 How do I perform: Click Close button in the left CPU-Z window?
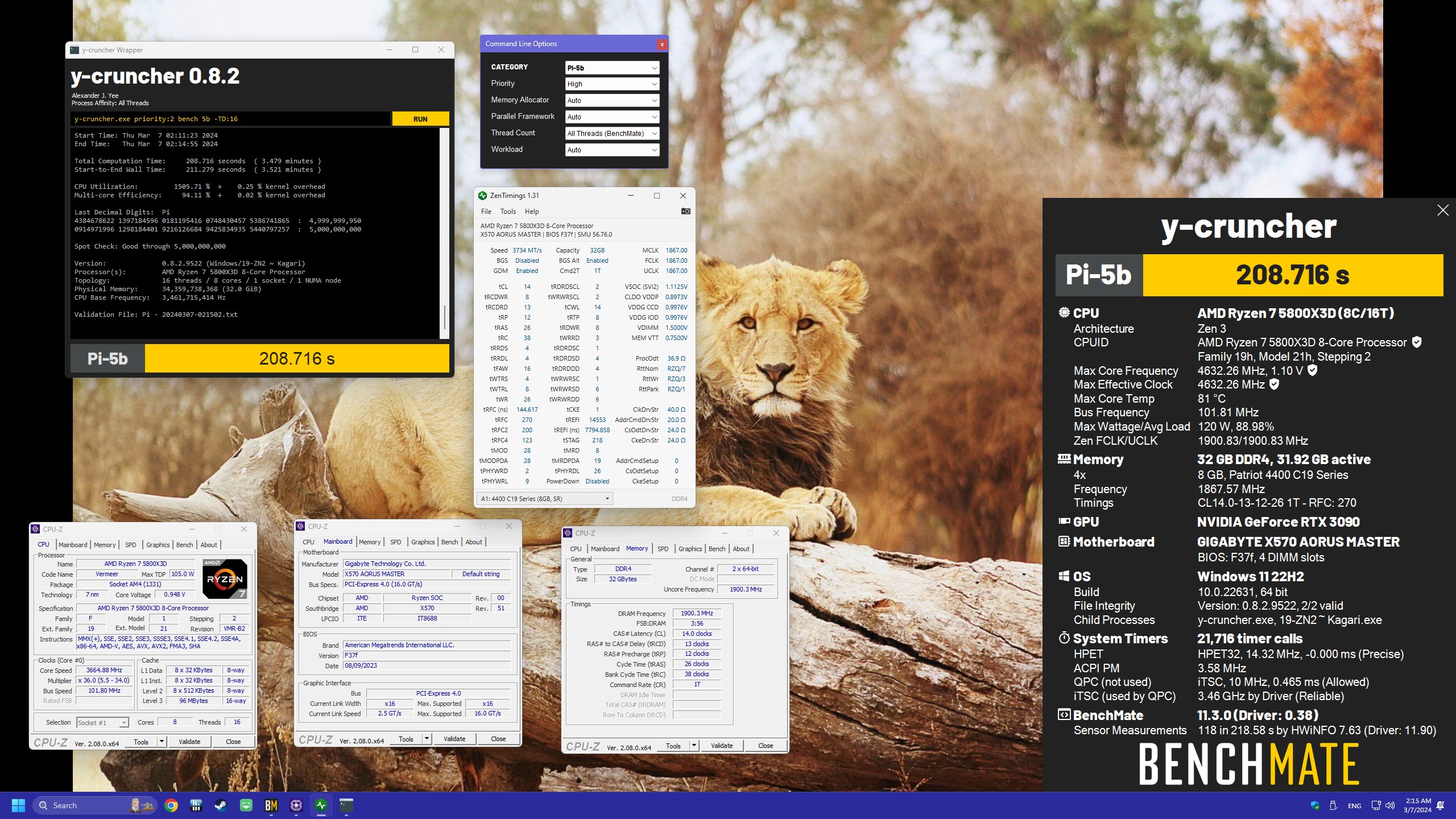233,742
